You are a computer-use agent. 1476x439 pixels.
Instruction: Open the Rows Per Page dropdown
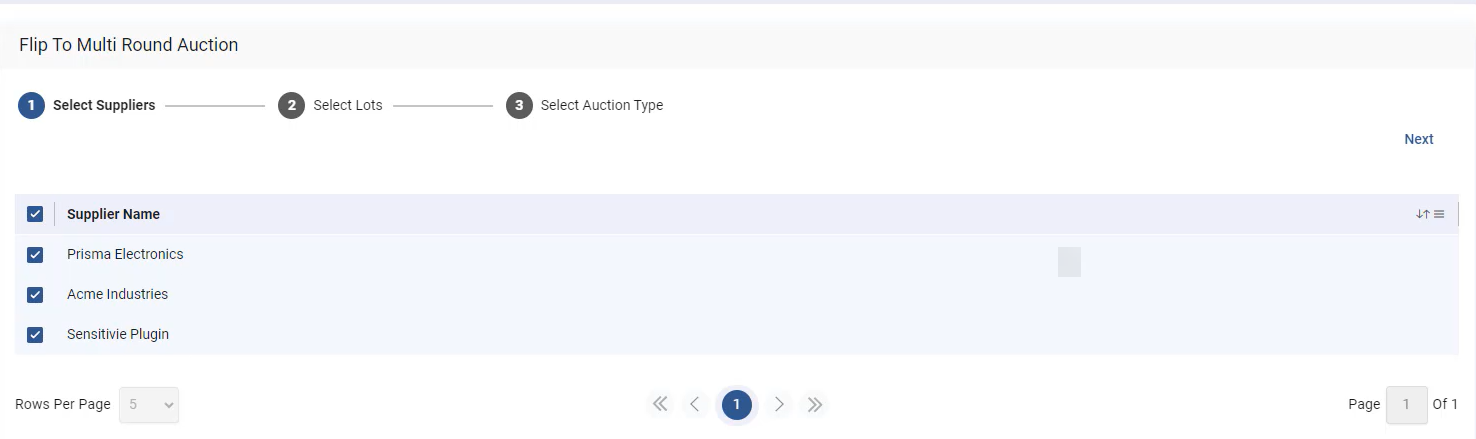point(149,405)
